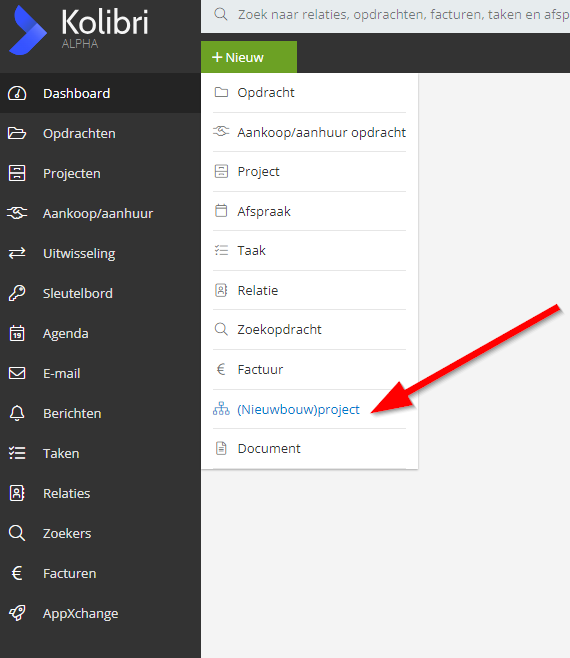The image size is (570, 658).
Task: Open Aankoop/aanhuur sidebar section
Action: pos(100,213)
